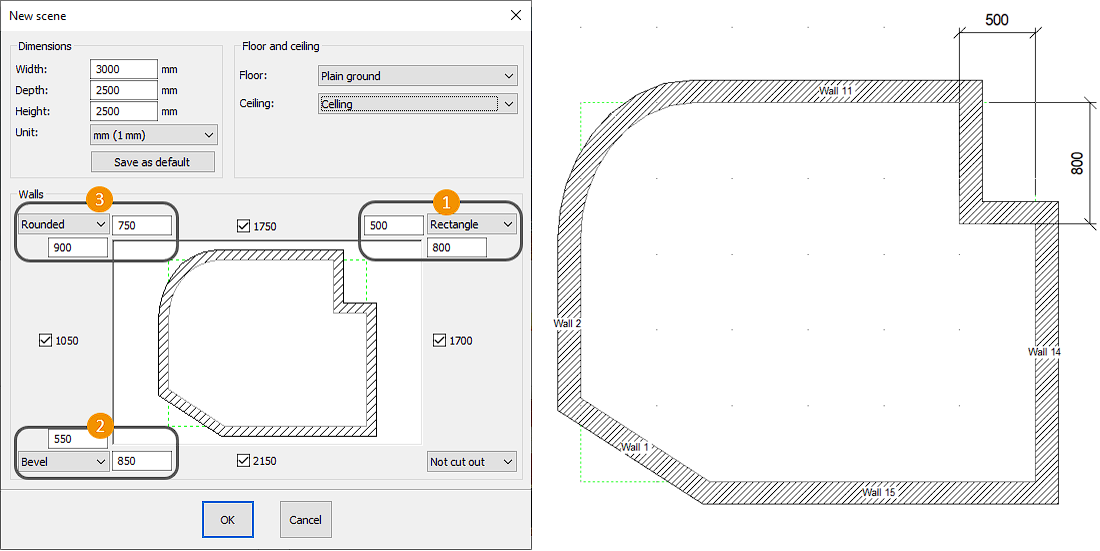Click the Depth input field
Viewport: 1100px width, 551px height.
pyautogui.click(x=123, y=91)
